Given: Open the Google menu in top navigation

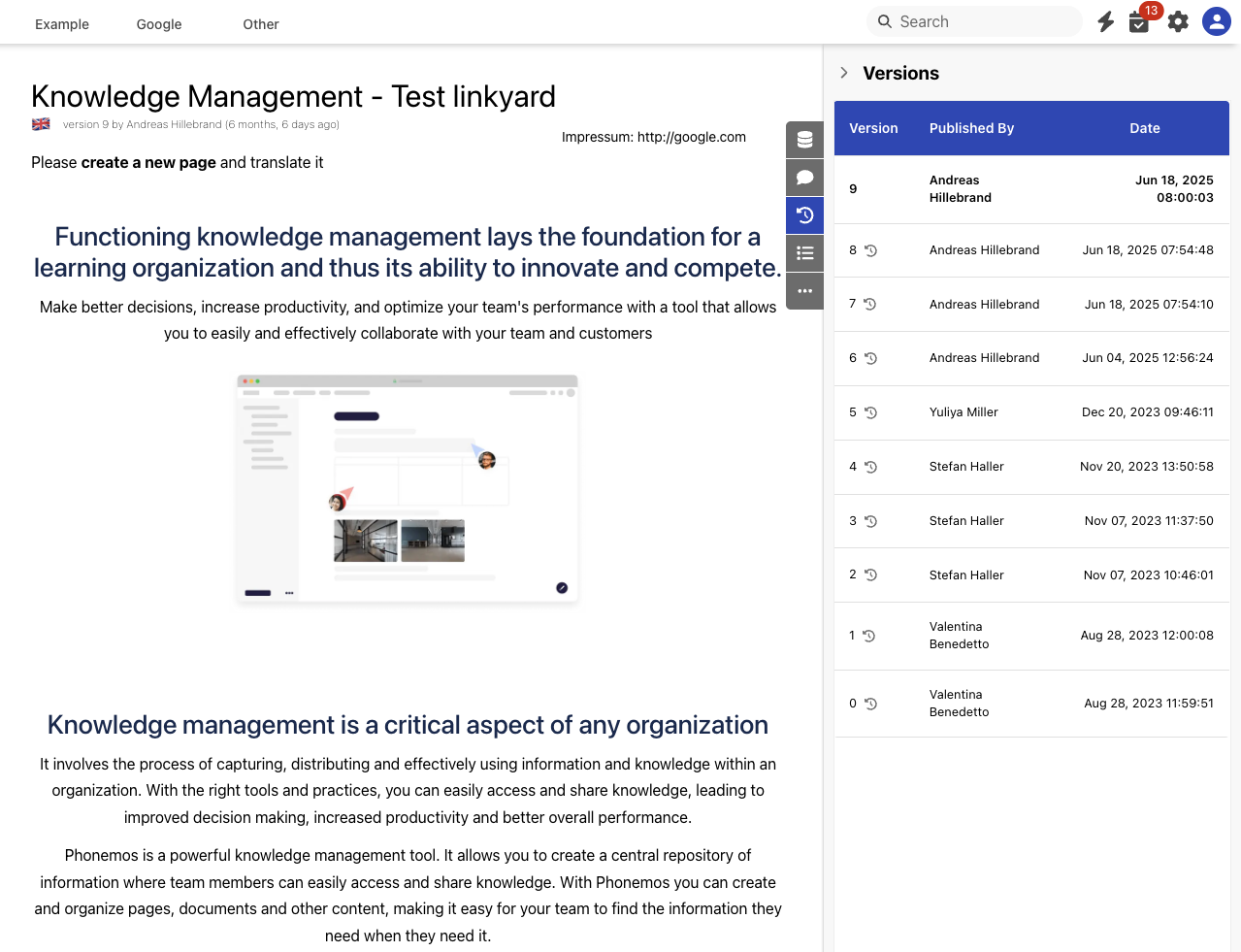Looking at the screenshot, I should (x=159, y=24).
